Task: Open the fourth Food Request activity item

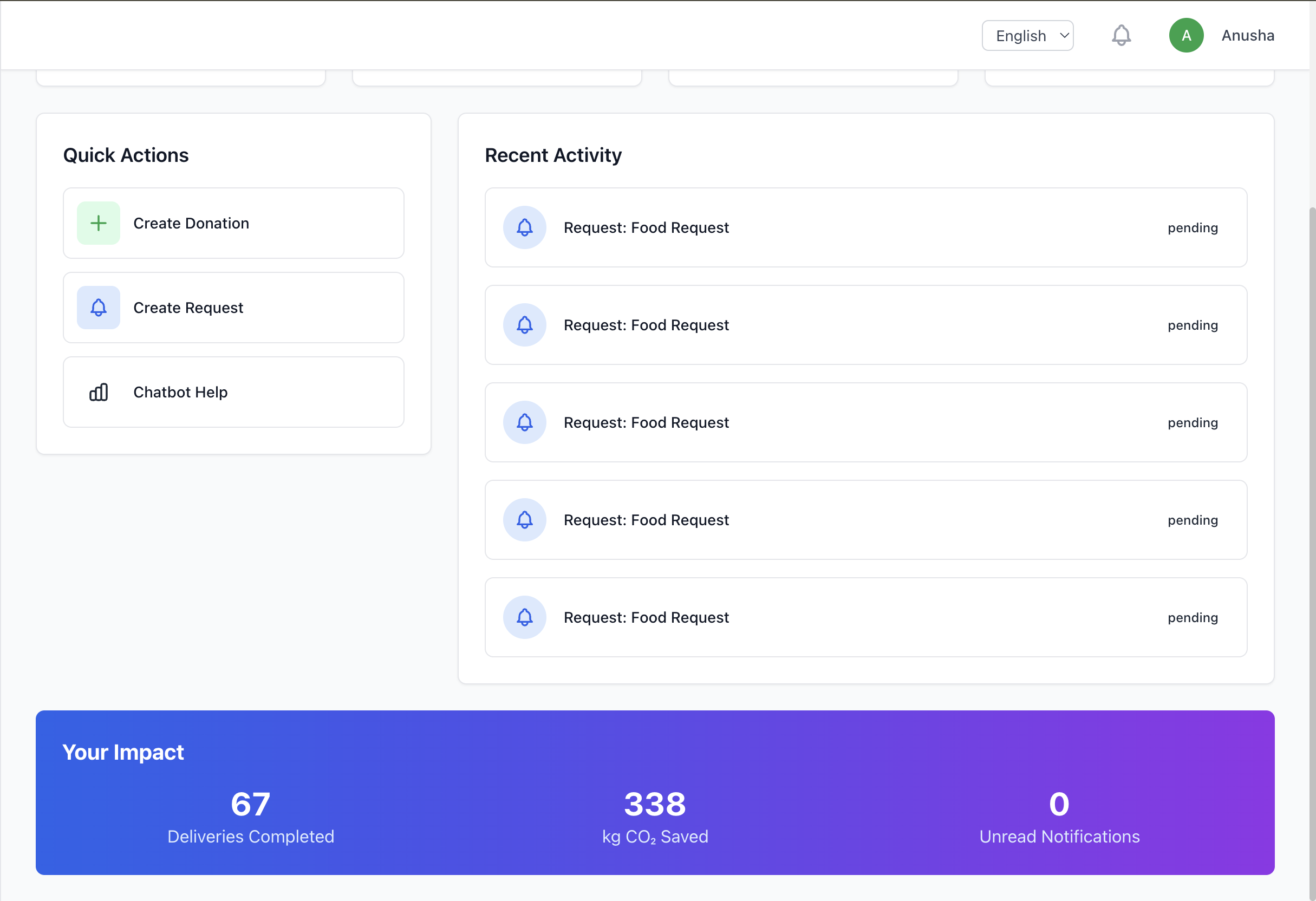Action: (x=865, y=520)
